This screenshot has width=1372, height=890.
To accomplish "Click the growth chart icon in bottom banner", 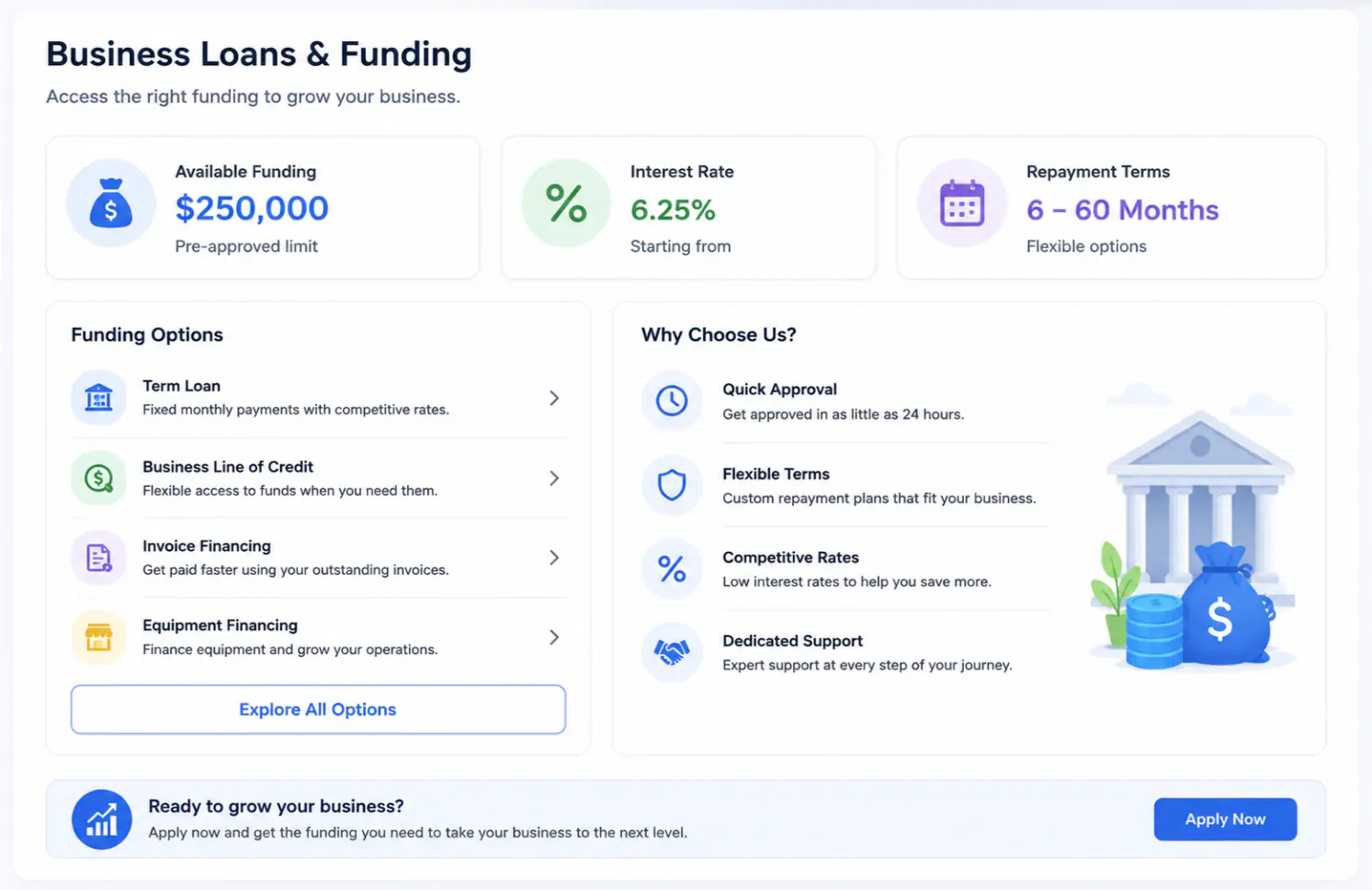I will click(x=102, y=819).
